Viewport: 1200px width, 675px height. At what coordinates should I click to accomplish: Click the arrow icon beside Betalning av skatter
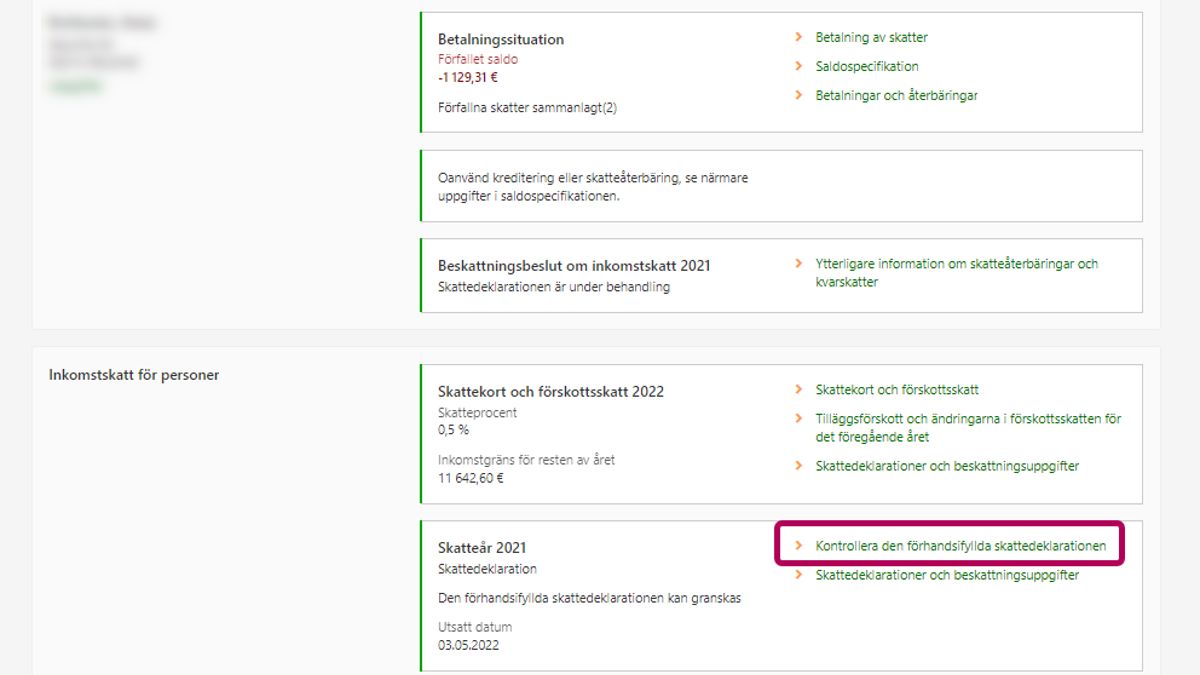(x=798, y=37)
